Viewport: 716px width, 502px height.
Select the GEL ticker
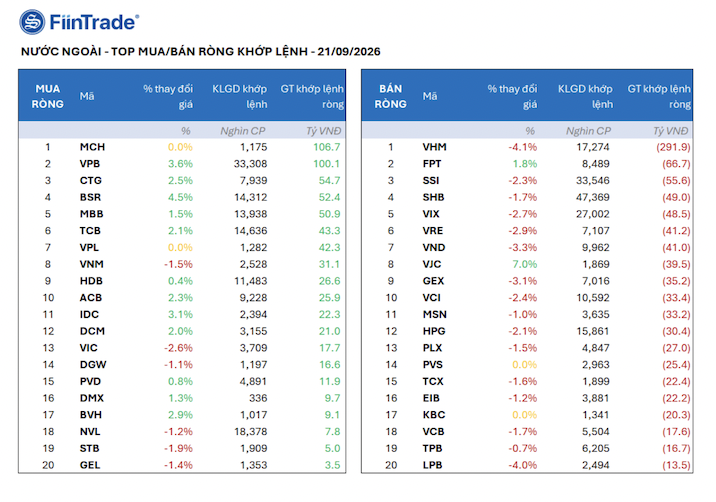(90, 465)
